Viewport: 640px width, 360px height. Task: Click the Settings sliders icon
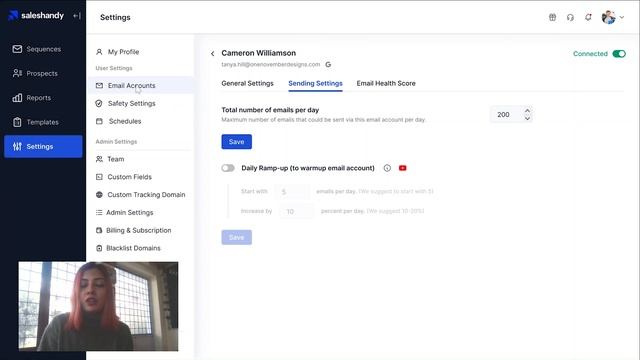[17, 147]
